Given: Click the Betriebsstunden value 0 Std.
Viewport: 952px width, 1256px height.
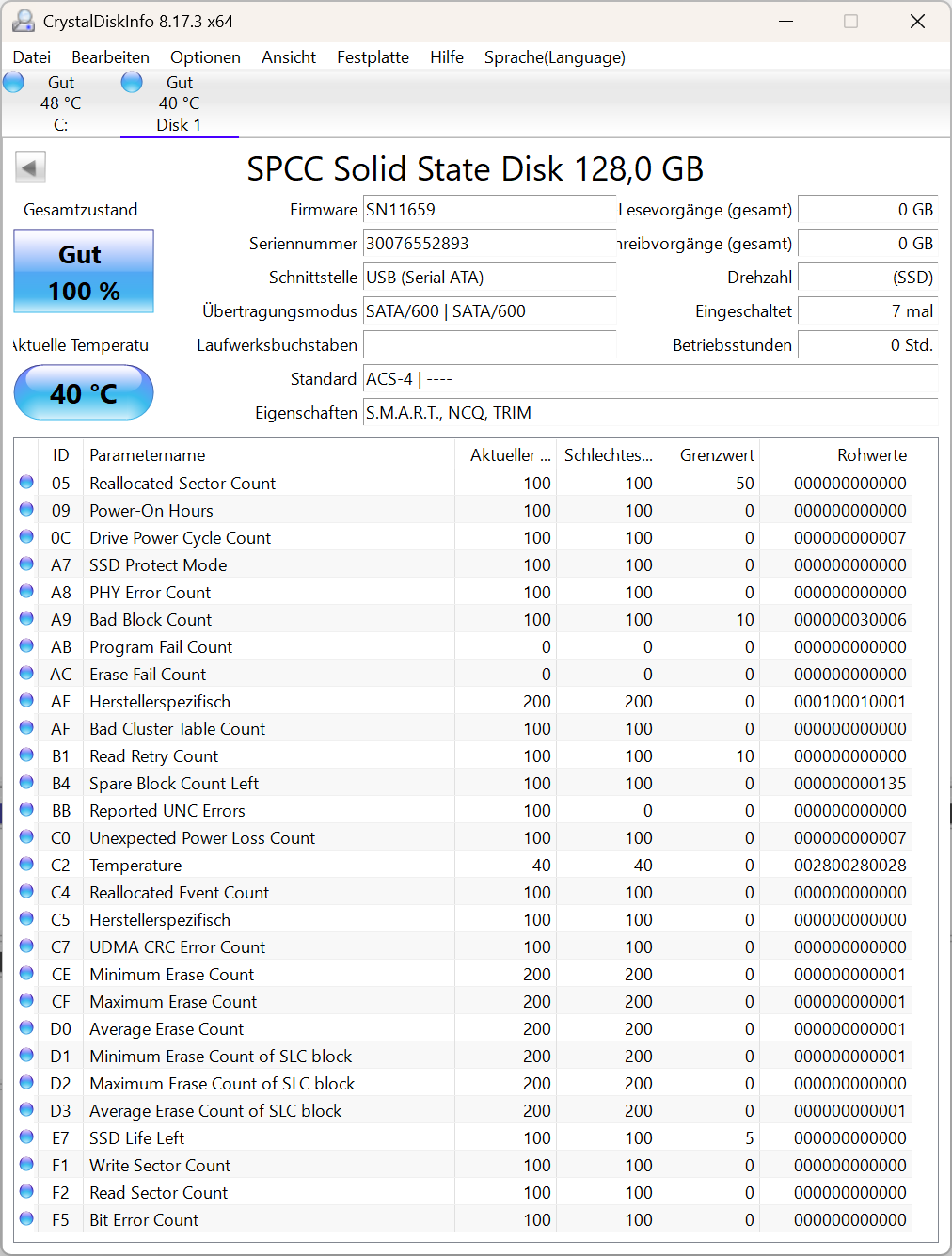Looking at the screenshot, I should click(867, 345).
